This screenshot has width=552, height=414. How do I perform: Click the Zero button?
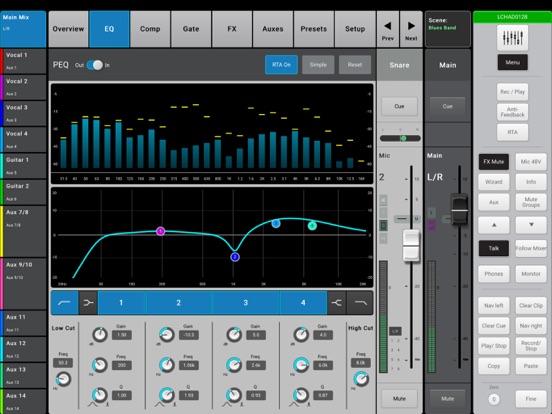coord(494,399)
